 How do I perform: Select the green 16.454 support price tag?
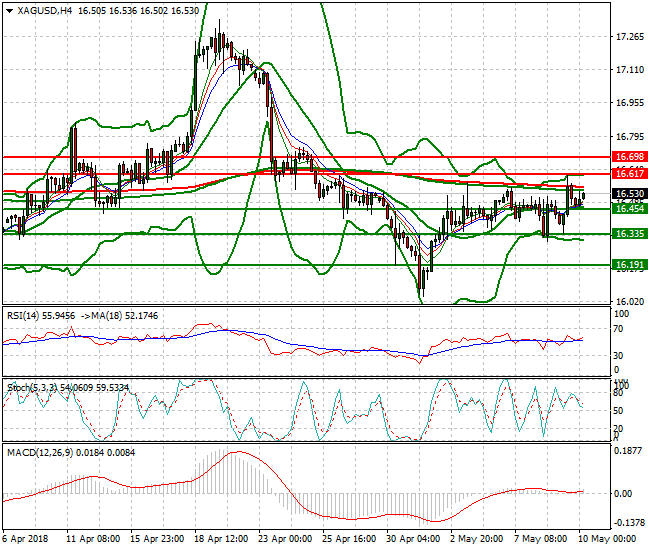coord(628,209)
